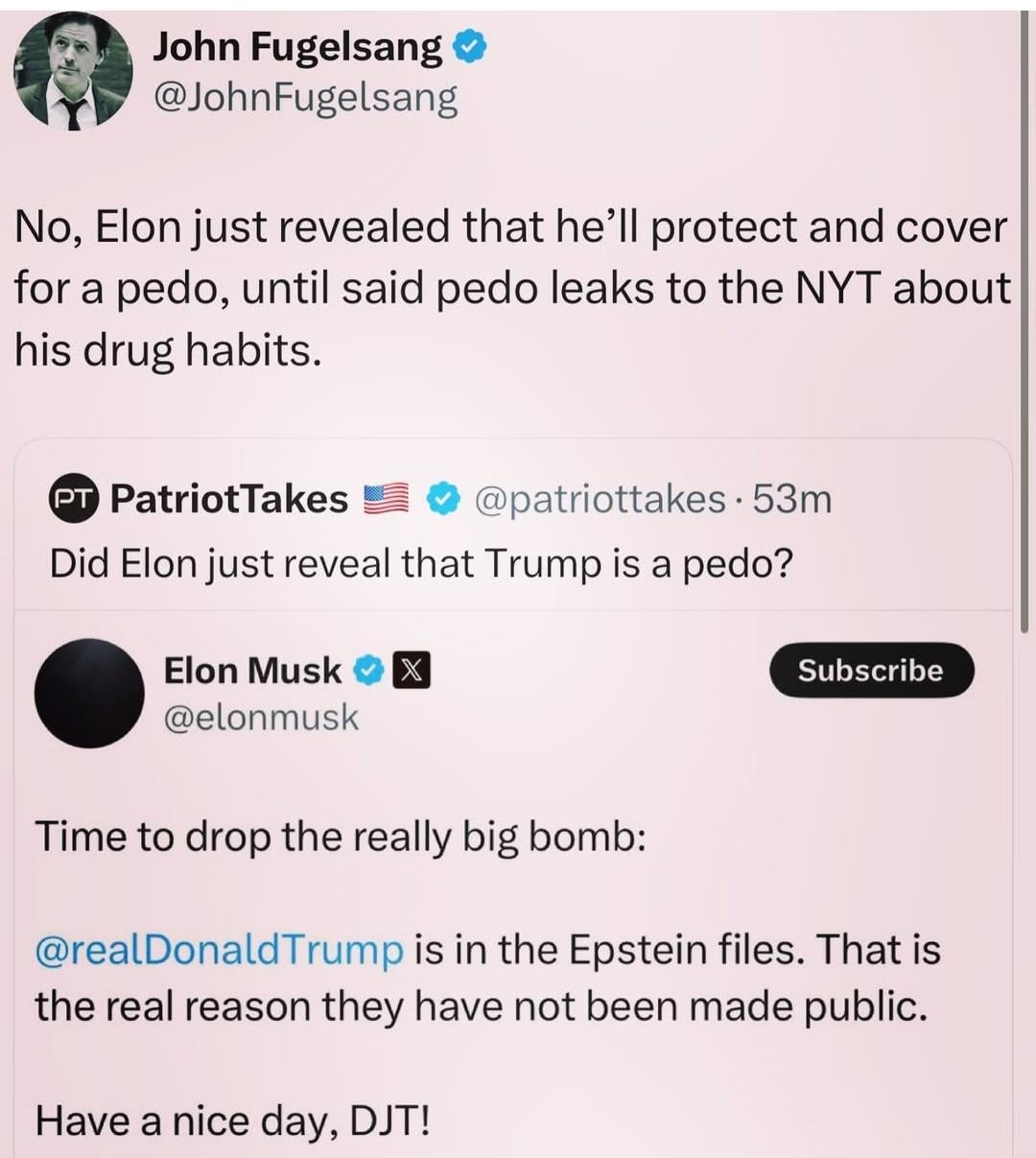
Task: Click Elon Musk's verified badge
Action: pos(368,671)
